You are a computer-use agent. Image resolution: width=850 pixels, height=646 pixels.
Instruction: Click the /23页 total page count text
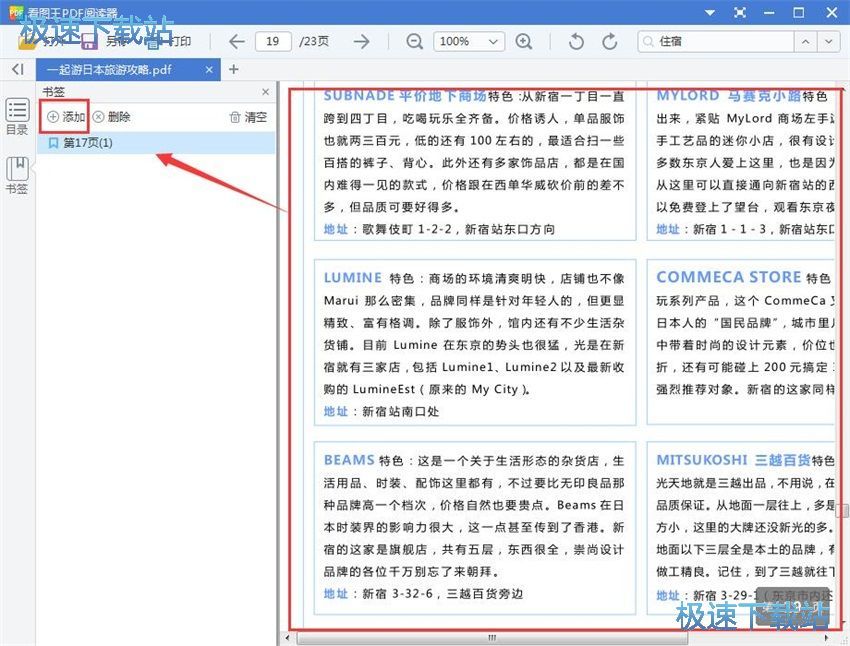[x=314, y=41]
